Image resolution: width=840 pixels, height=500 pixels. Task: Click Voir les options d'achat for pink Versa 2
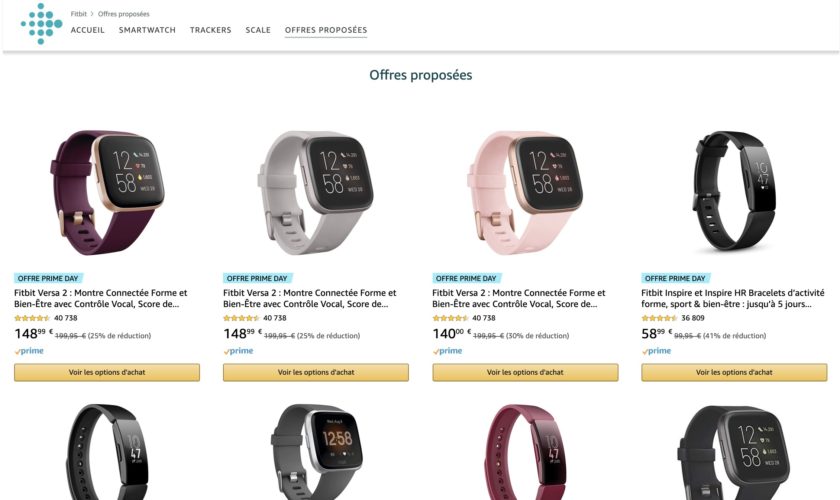[525, 372]
